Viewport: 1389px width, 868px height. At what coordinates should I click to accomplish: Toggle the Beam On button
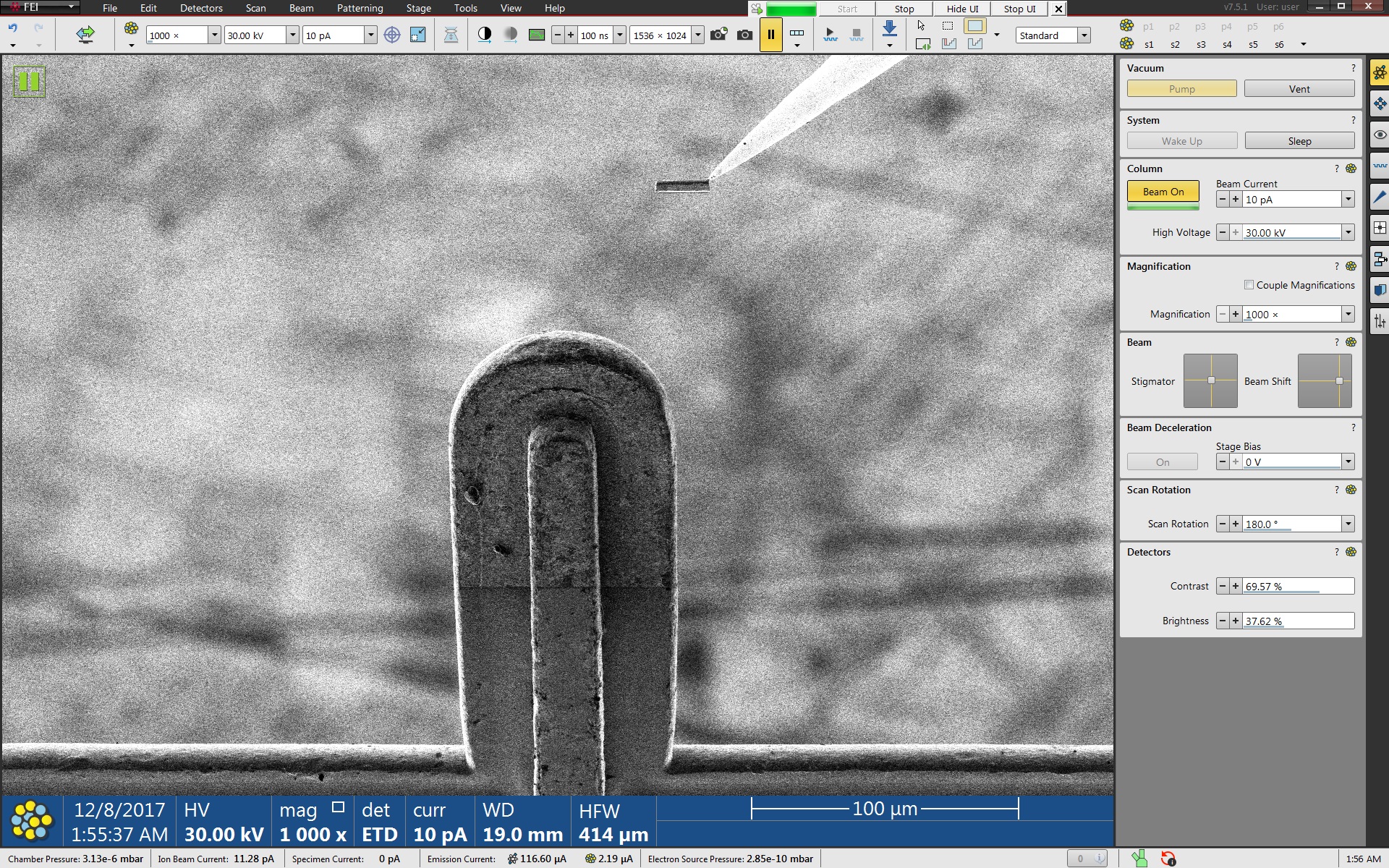click(x=1163, y=192)
